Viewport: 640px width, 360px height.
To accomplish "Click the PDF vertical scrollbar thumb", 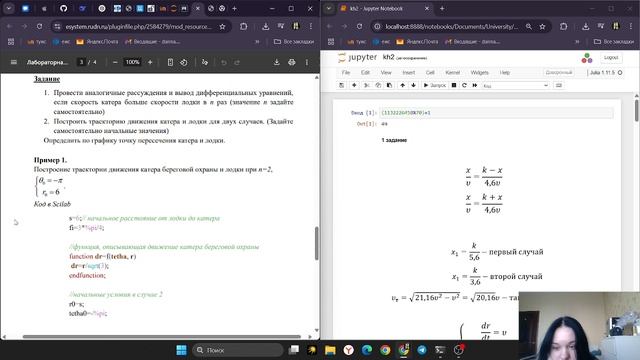I will (x=316, y=243).
